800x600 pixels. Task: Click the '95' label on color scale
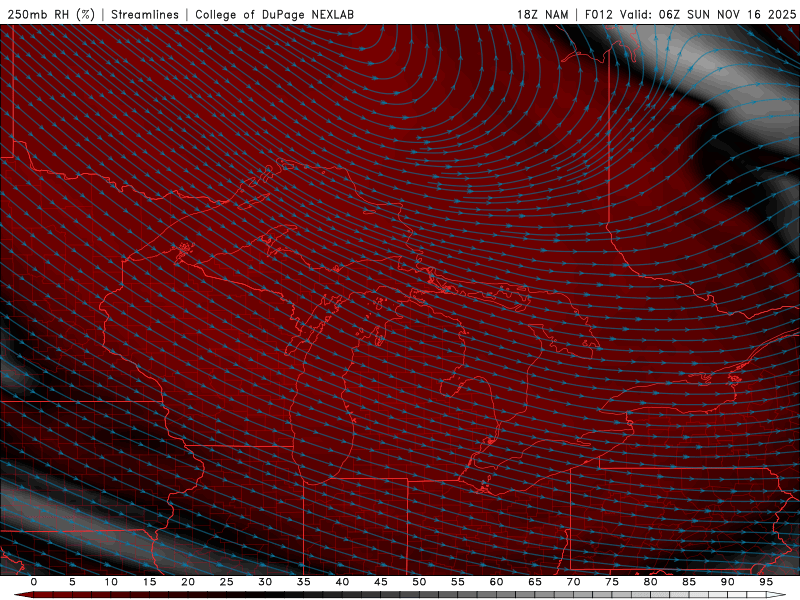[x=766, y=582]
